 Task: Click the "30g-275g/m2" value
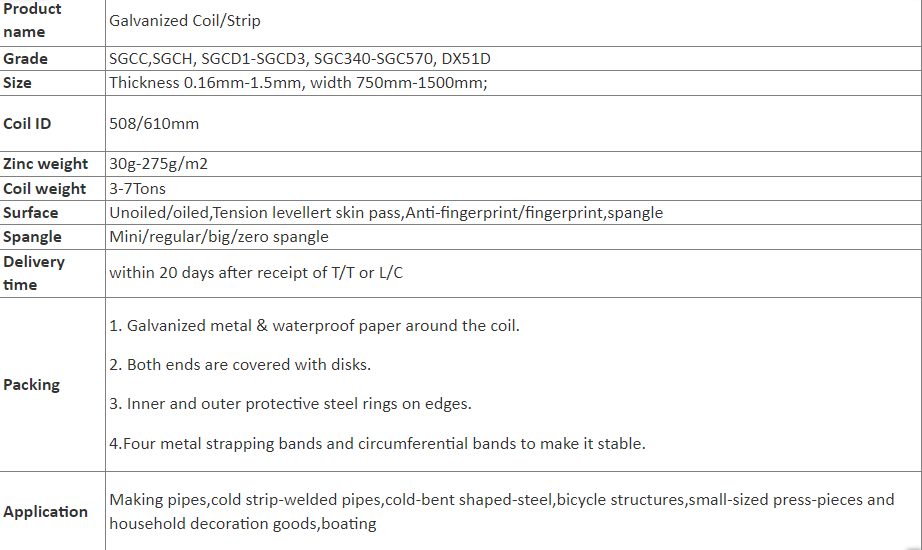pyautogui.click(x=158, y=164)
